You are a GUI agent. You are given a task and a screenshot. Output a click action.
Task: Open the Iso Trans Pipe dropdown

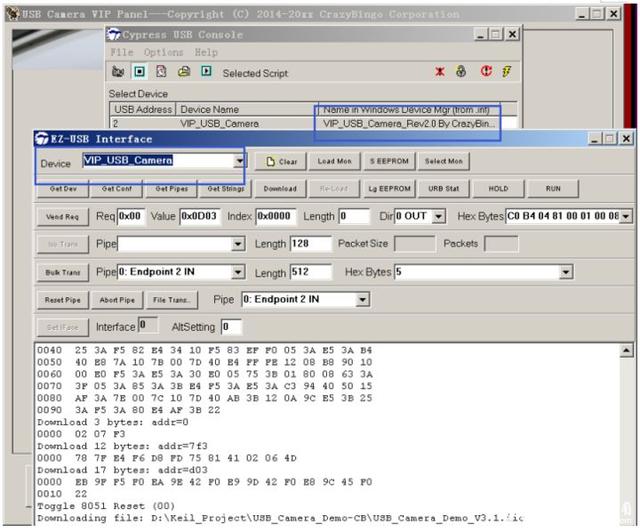tap(238, 244)
